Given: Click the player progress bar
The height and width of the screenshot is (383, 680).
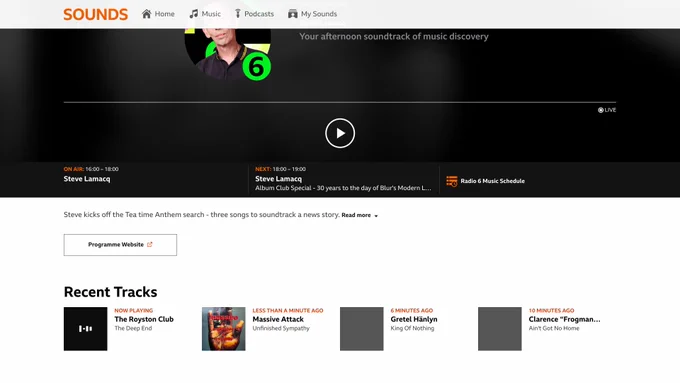Looking at the screenshot, I should [x=340, y=102].
